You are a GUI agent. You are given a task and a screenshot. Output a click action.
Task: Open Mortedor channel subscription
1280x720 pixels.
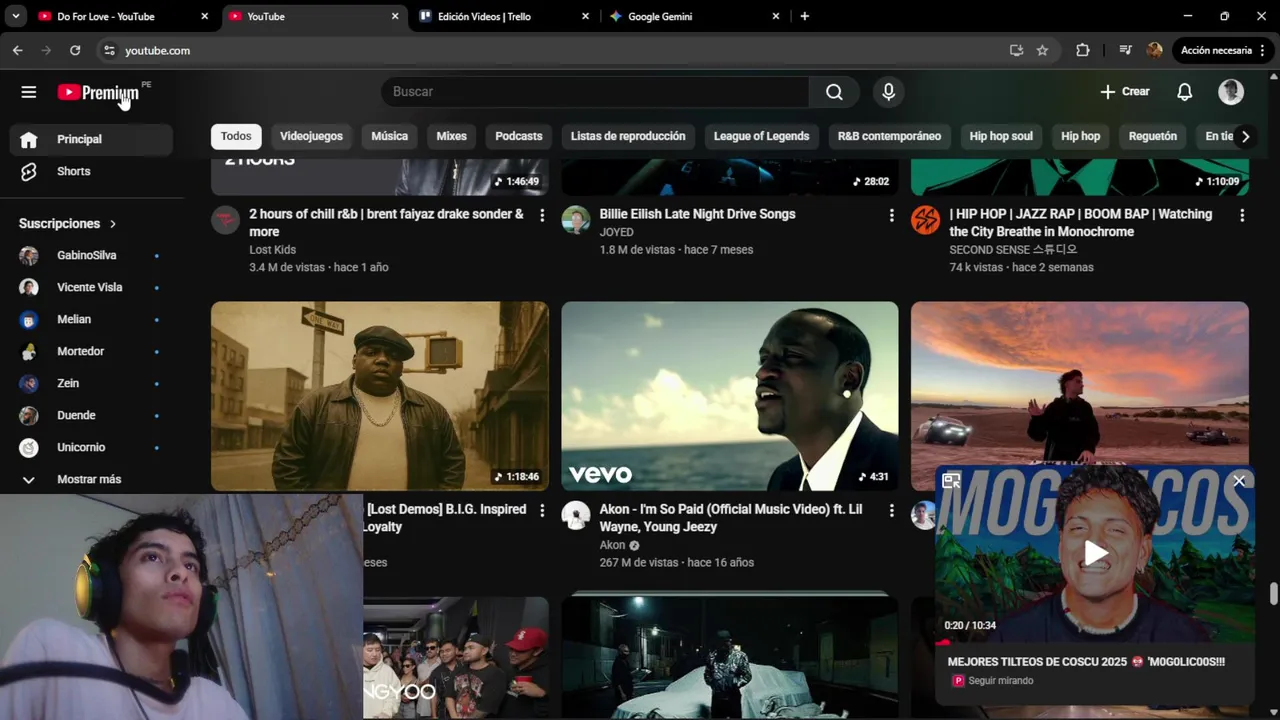[91, 351]
